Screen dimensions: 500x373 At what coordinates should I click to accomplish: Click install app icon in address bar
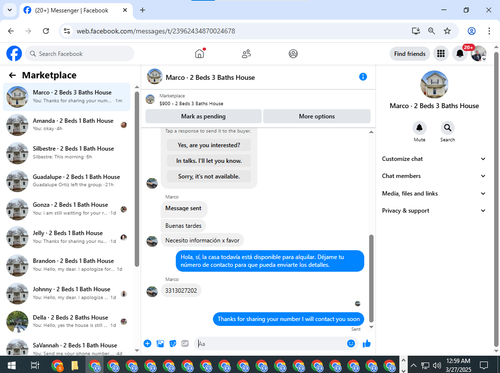tap(416, 31)
